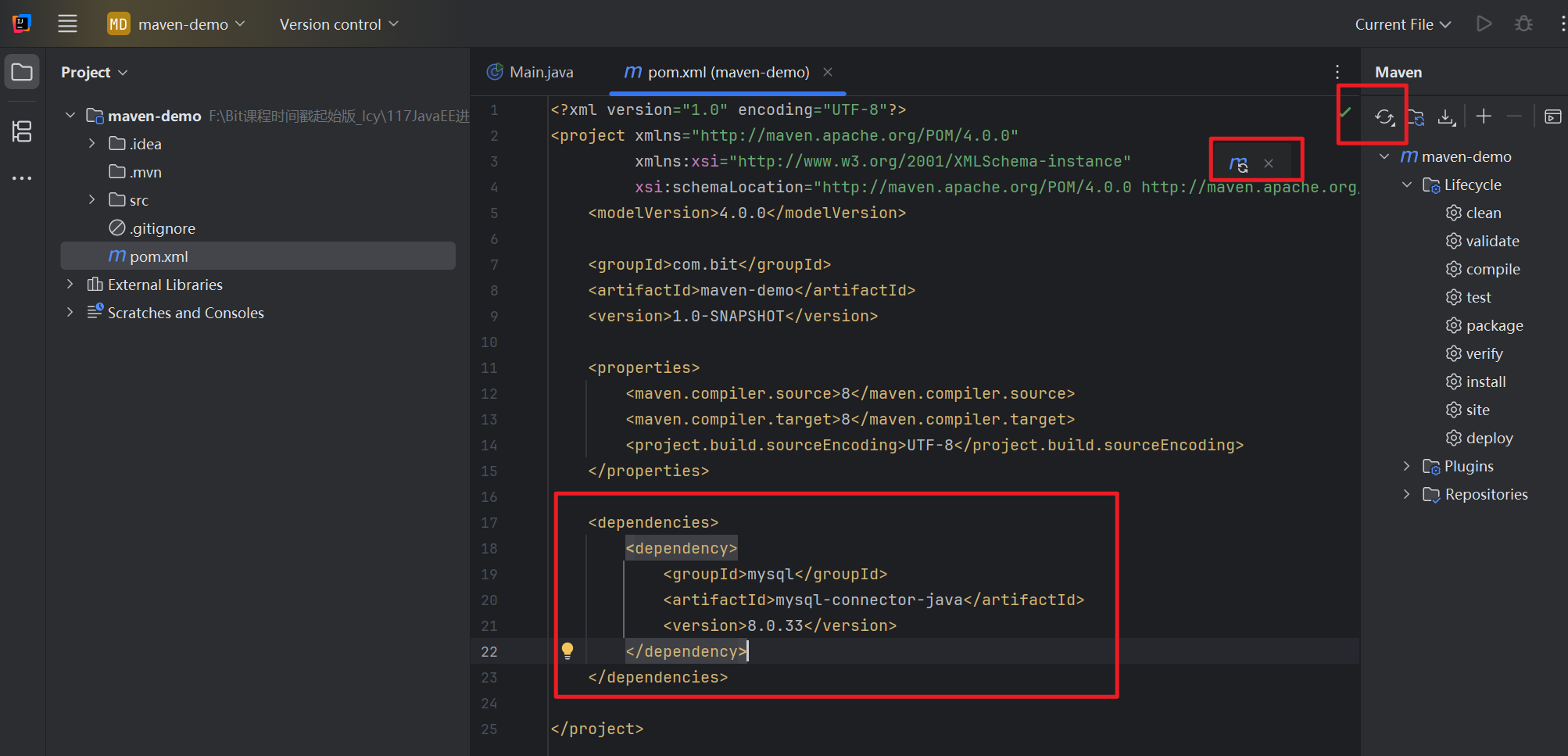Open the Structure tool window icon
Image resolution: width=1568 pixels, height=756 pixels.
pyautogui.click(x=22, y=131)
